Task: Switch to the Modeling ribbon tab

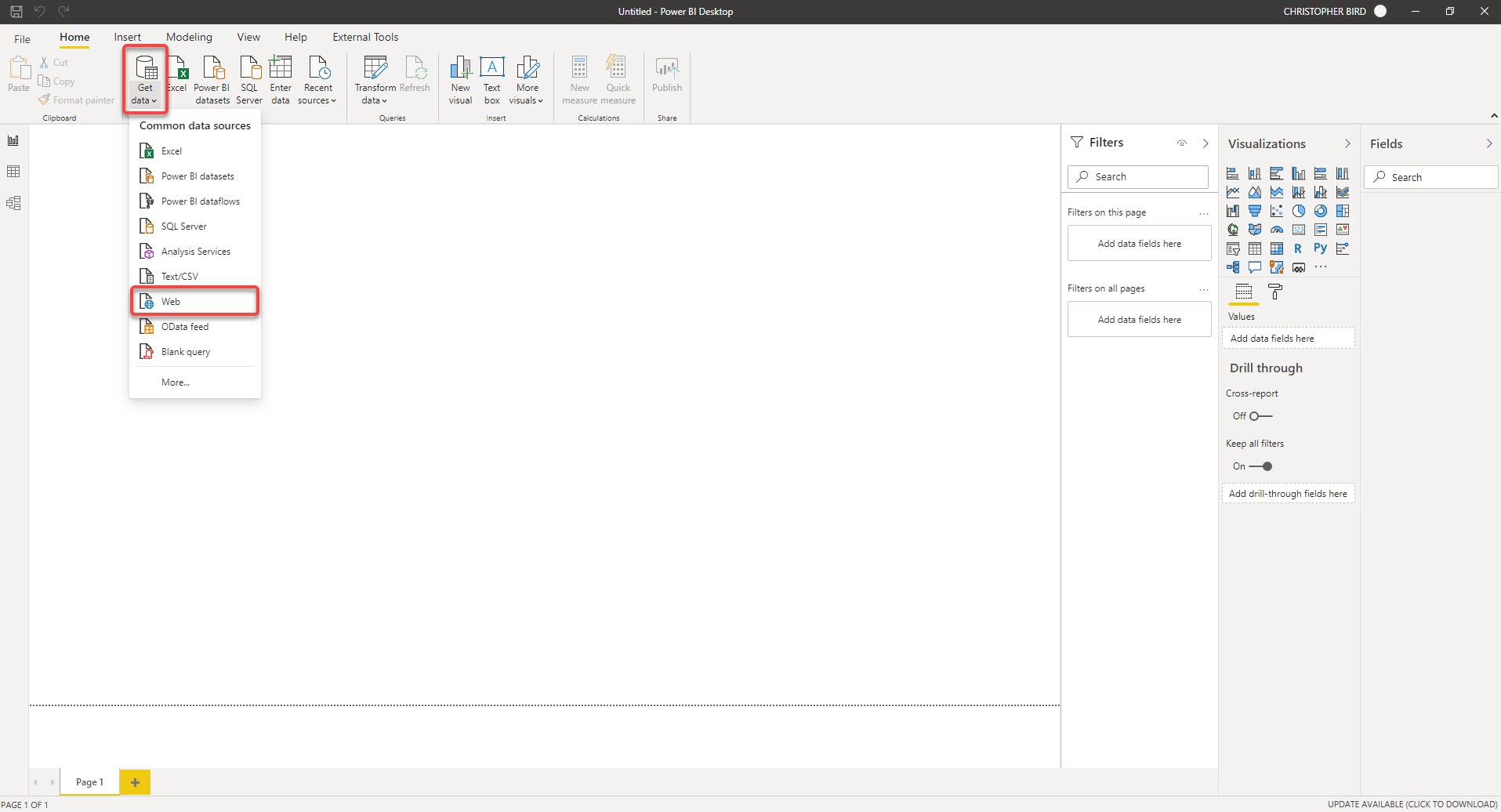Action: click(x=189, y=37)
